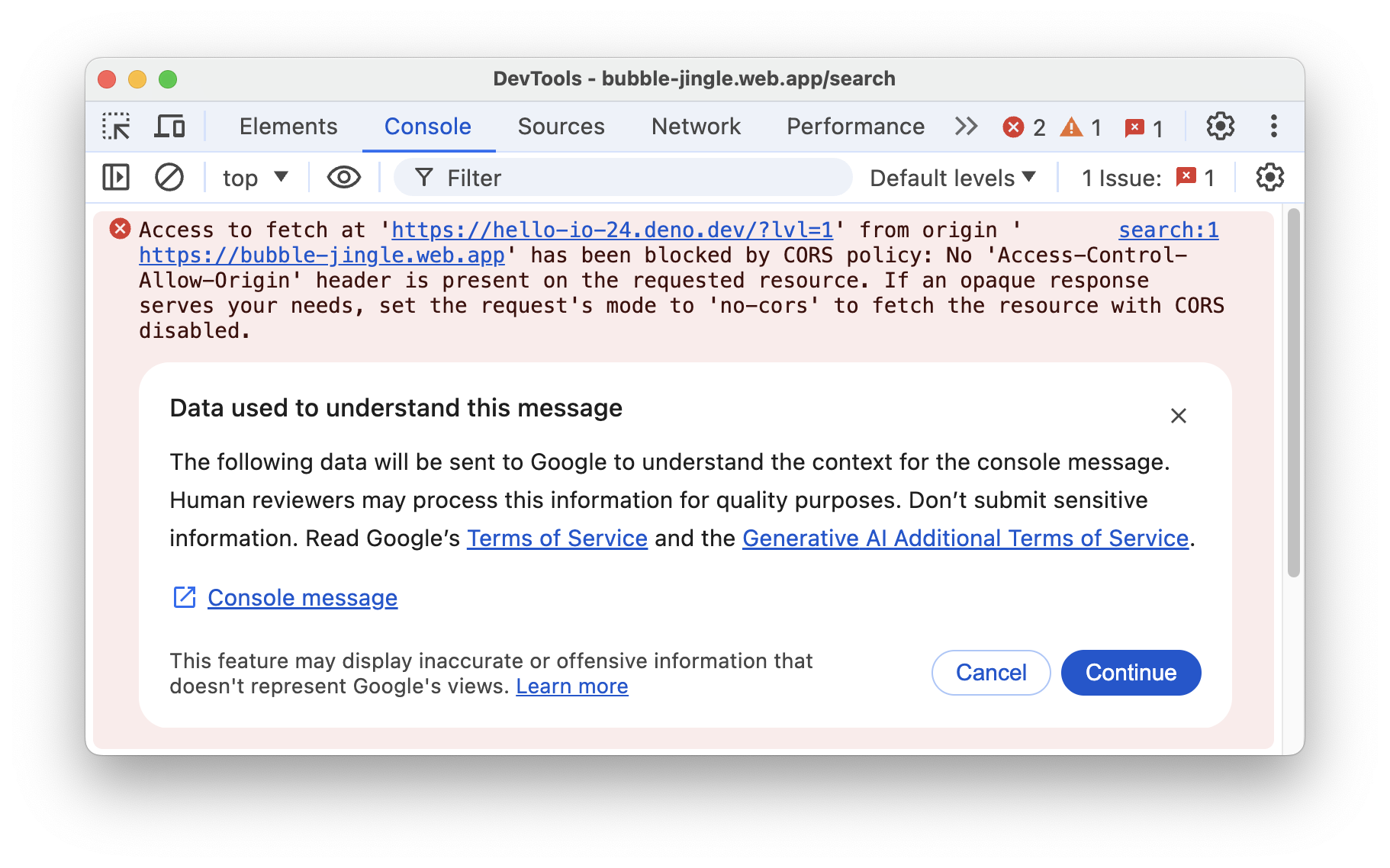Open the top frame context dropdown
The height and width of the screenshot is (868, 1390).
[x=254, y=177]
